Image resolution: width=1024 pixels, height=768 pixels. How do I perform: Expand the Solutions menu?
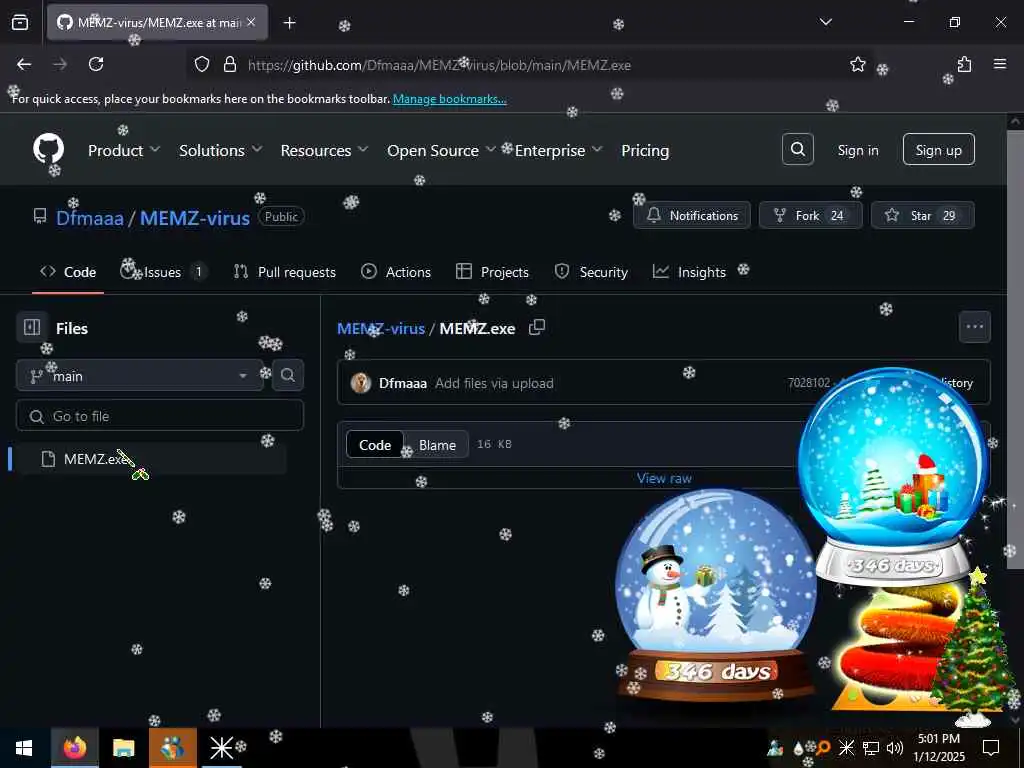(x=221, y=150)
